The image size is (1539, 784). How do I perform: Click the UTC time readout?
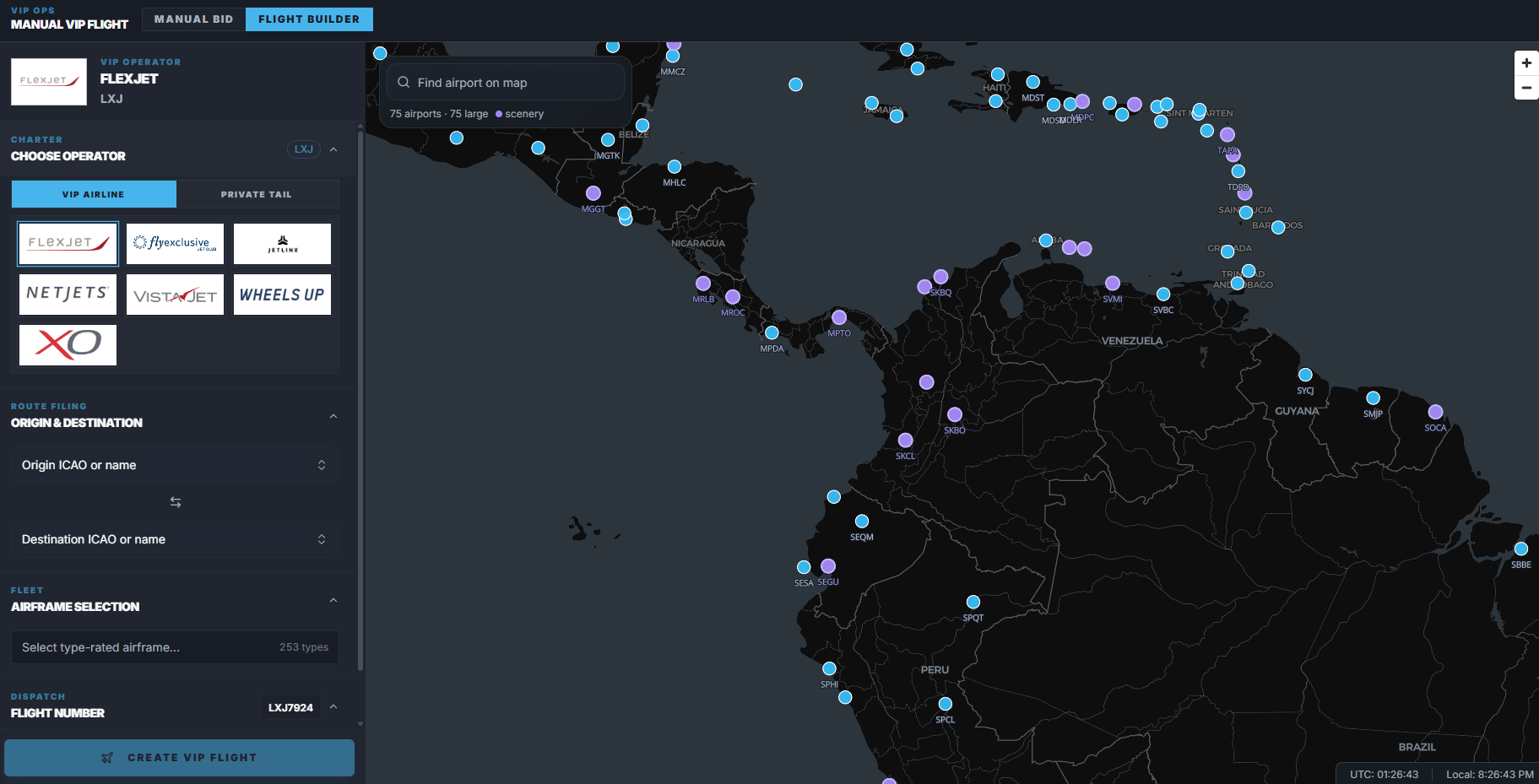1385,774
